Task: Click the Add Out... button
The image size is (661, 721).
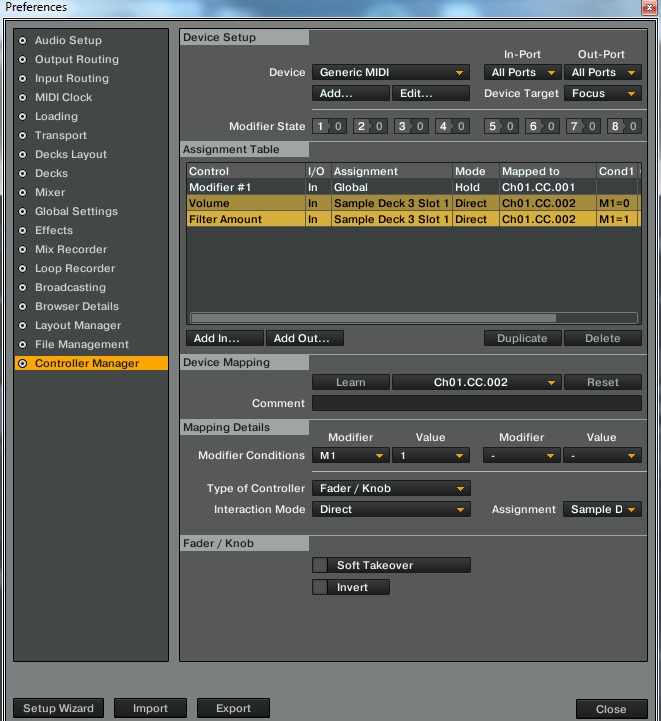Action: coord(305,338)
